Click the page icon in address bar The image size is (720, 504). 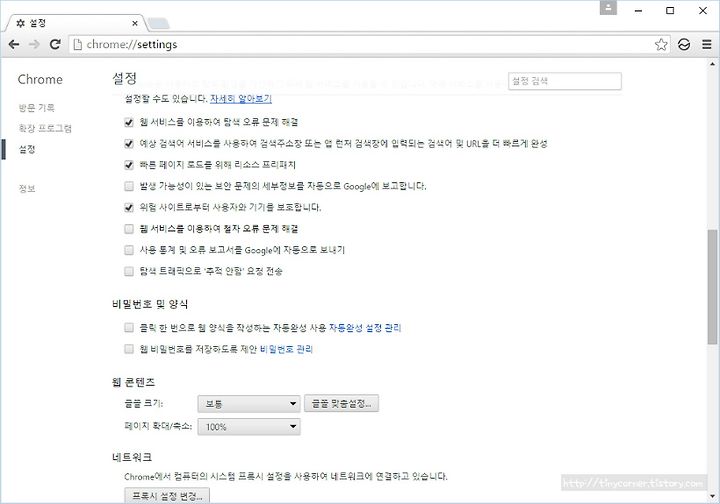click(78, 45)
